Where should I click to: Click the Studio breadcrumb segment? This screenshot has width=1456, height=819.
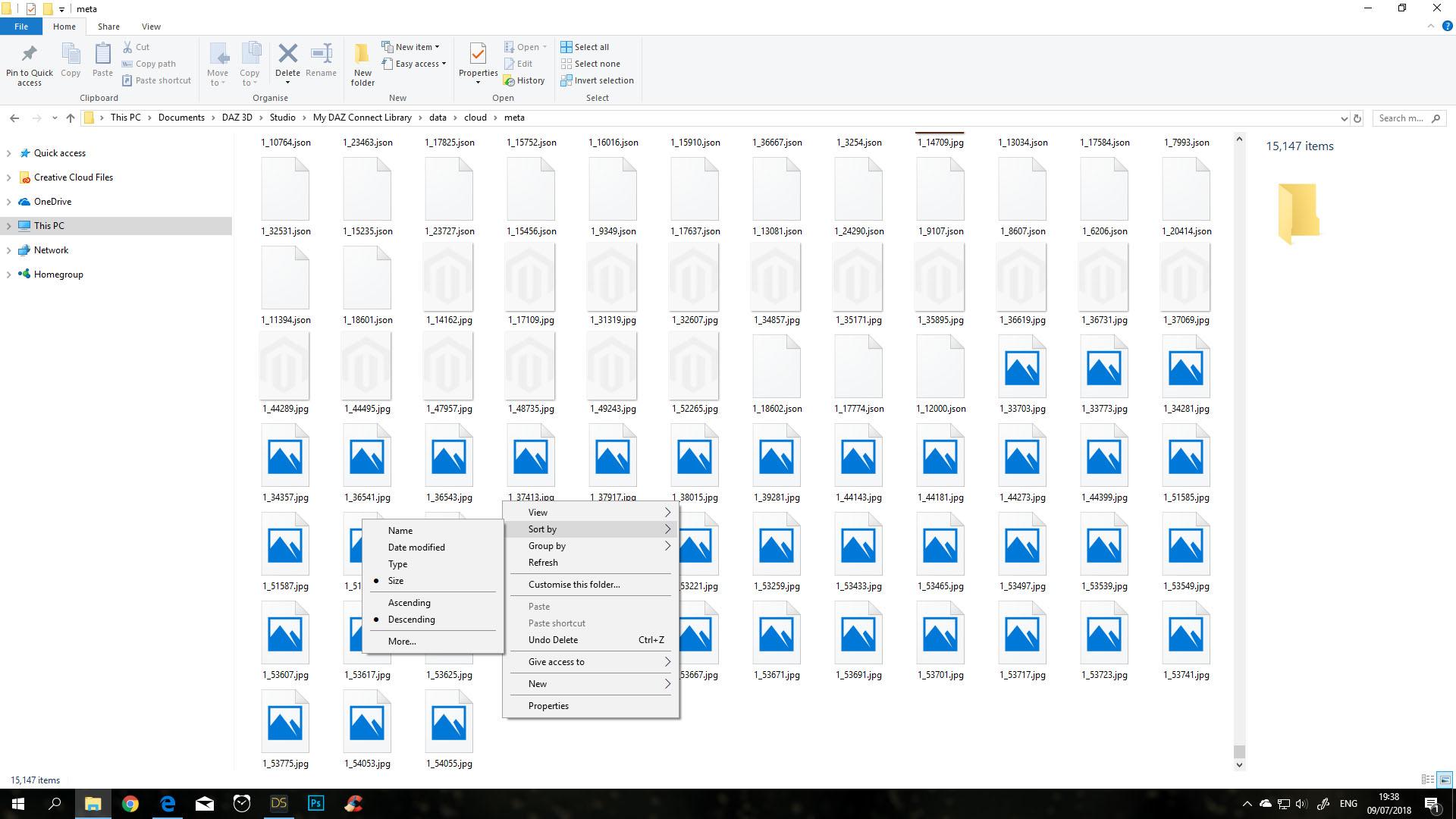coord(282,118)
